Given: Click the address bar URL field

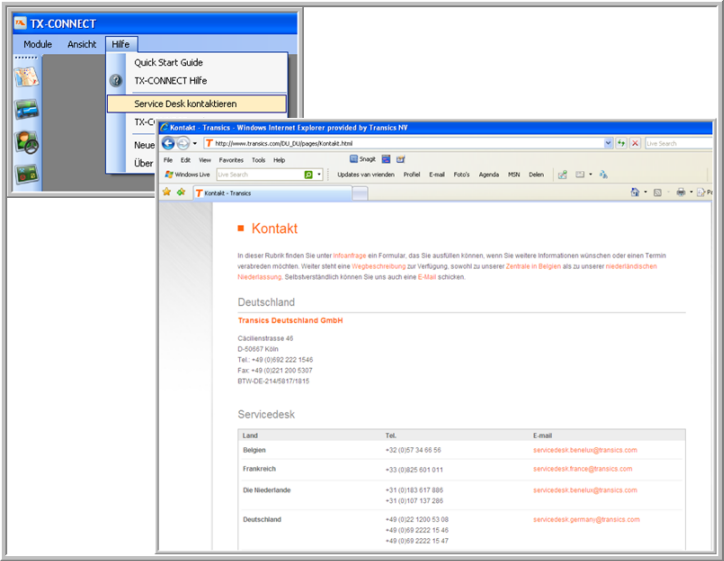Looking at the screenshot, I should click(x=404, y=143).
